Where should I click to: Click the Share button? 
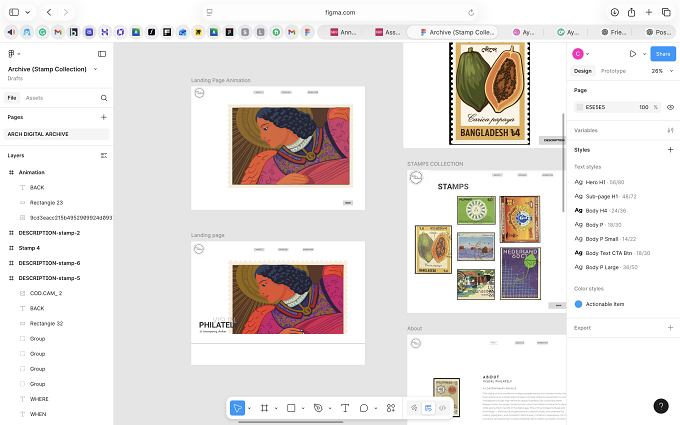663,54
